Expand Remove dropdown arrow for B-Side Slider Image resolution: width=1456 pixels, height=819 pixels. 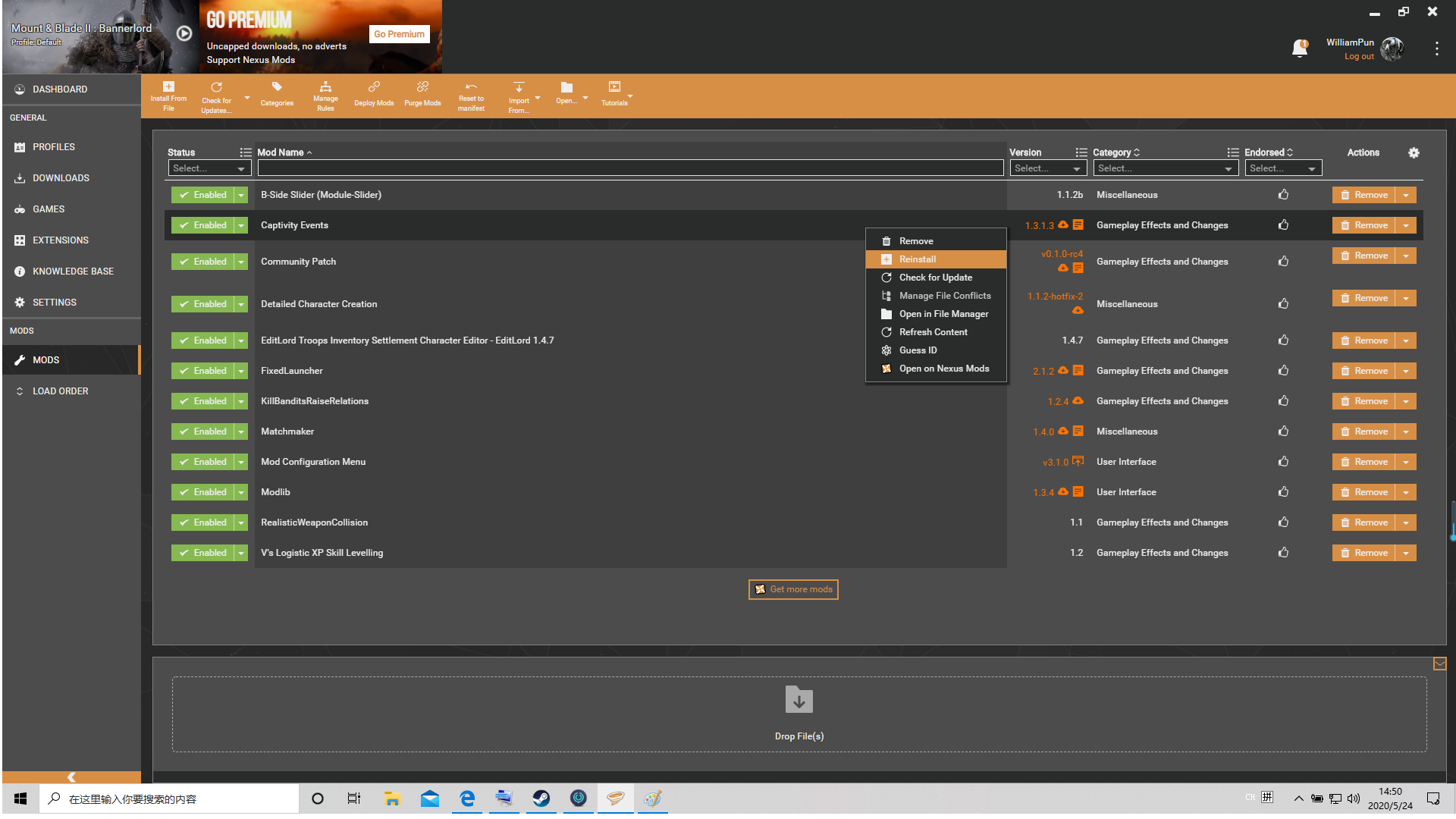[1406, 195]
